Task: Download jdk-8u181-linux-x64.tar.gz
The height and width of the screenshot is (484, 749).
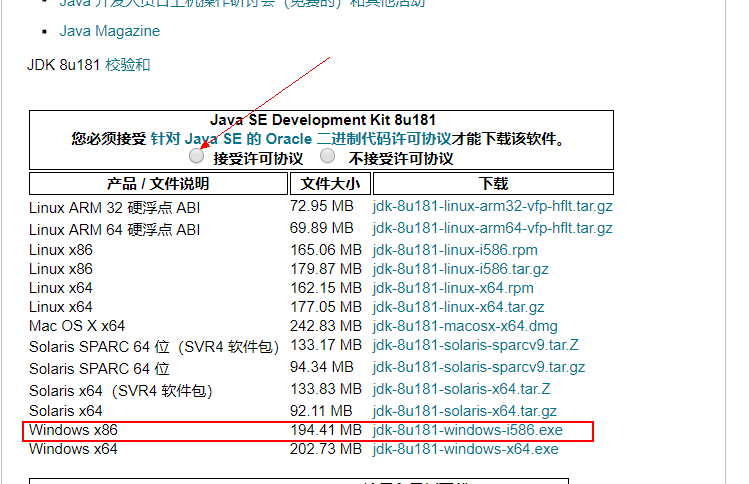Action: click(459, 307)
